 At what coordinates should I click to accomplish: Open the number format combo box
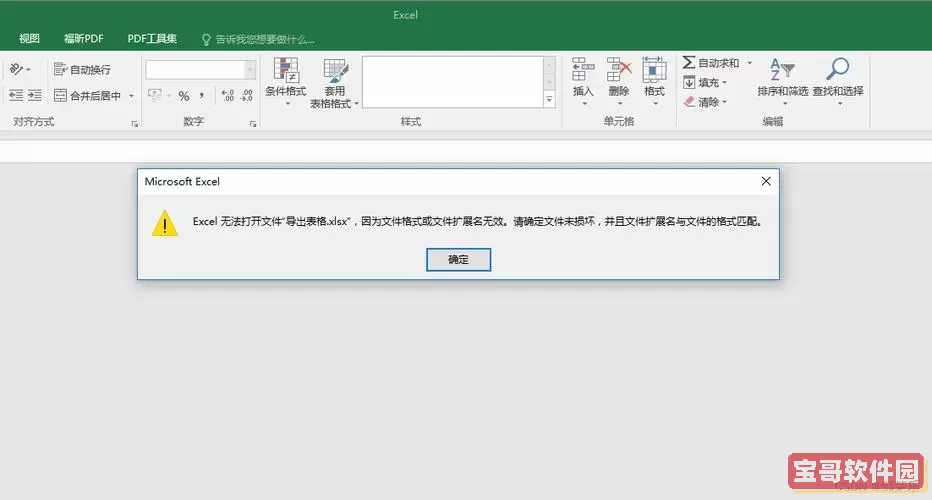click(x=201, y=70)
